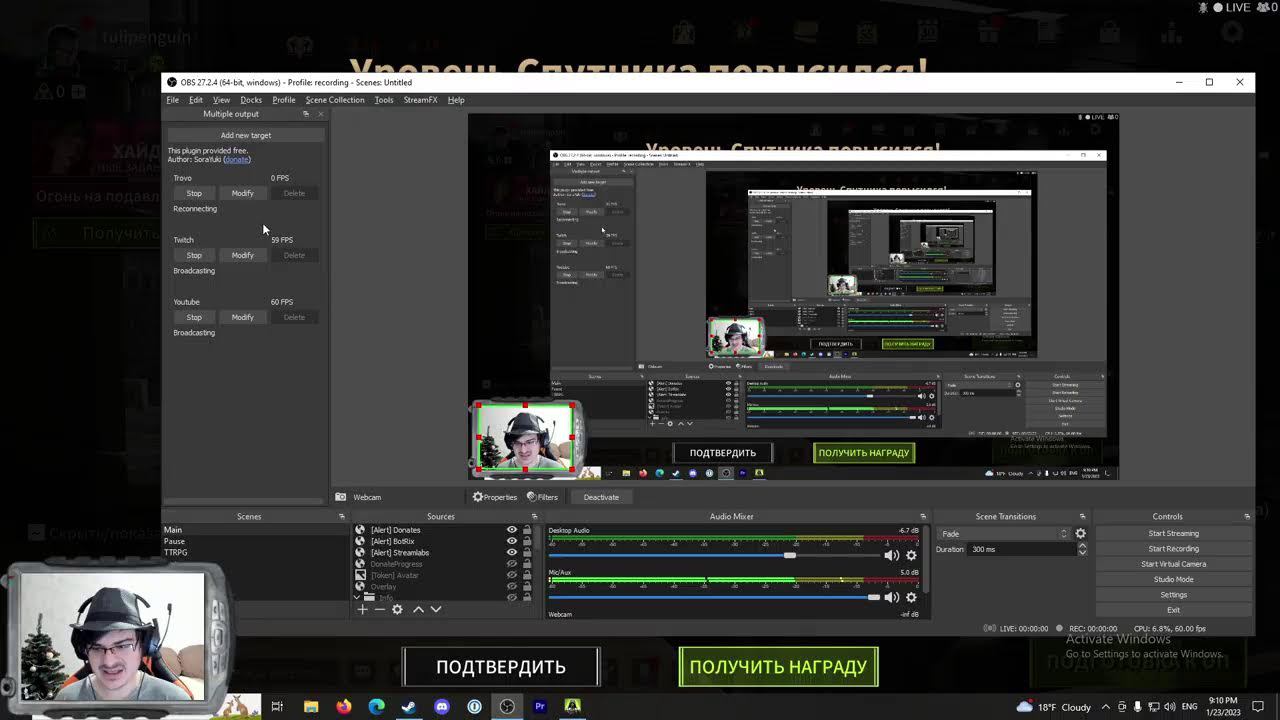Collapse the Info group in Sources
Image resolution: width=1280 pixels, height=720 pixels.
358,597
